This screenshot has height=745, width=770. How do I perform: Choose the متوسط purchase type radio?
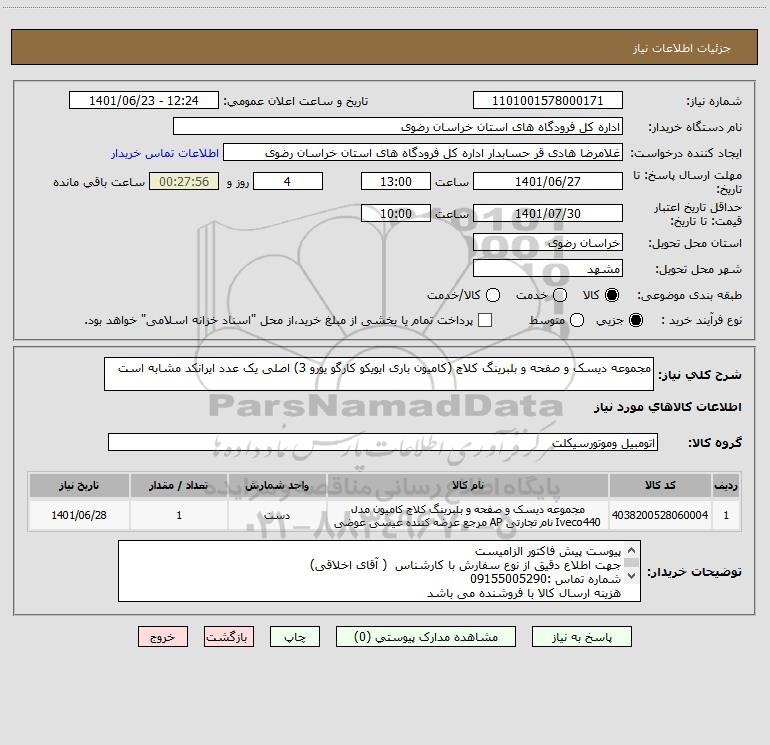coord(577,320)
